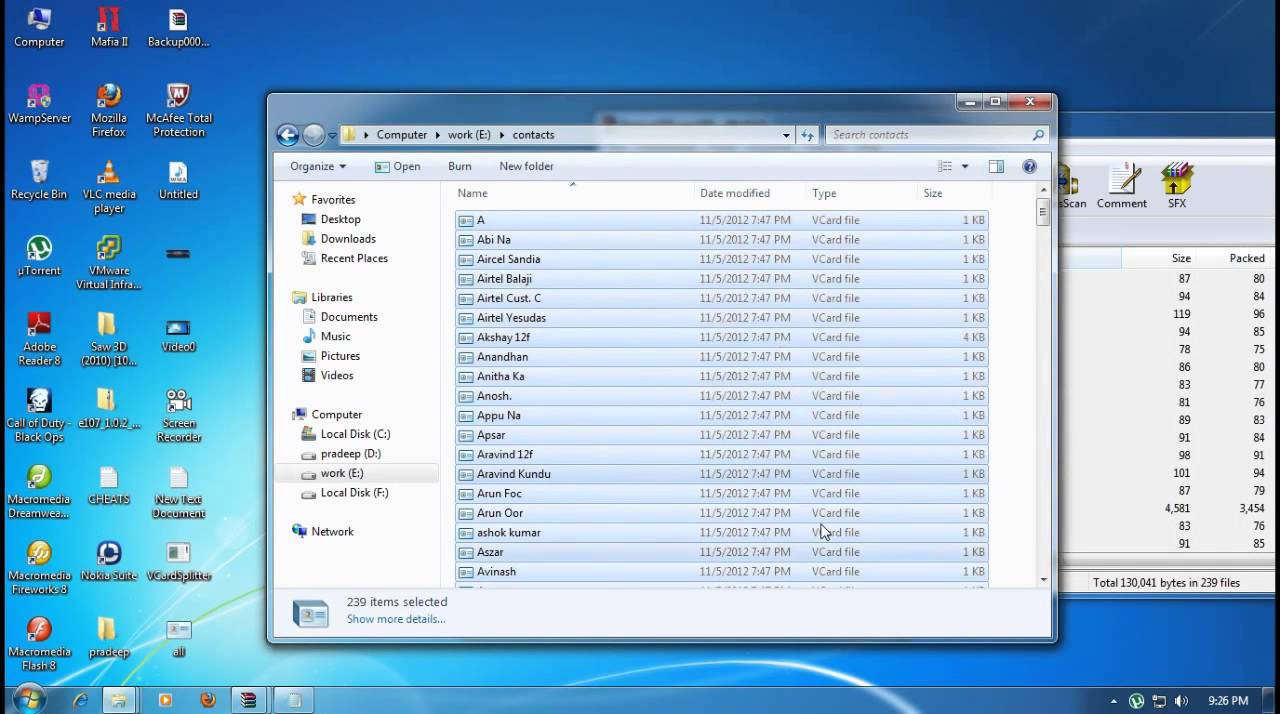Sort by the Name column header

[x=572, y=193]
